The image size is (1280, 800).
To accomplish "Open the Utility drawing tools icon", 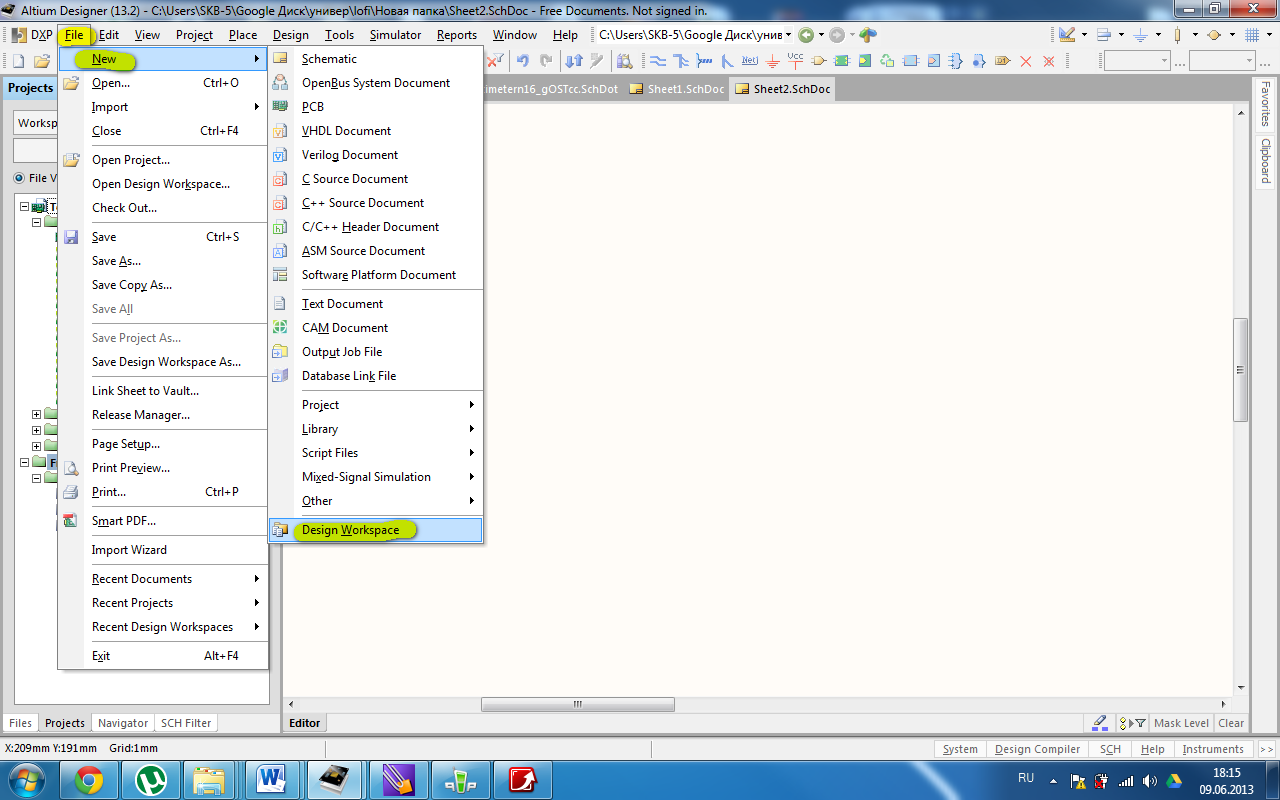I will coord(1066,34).
